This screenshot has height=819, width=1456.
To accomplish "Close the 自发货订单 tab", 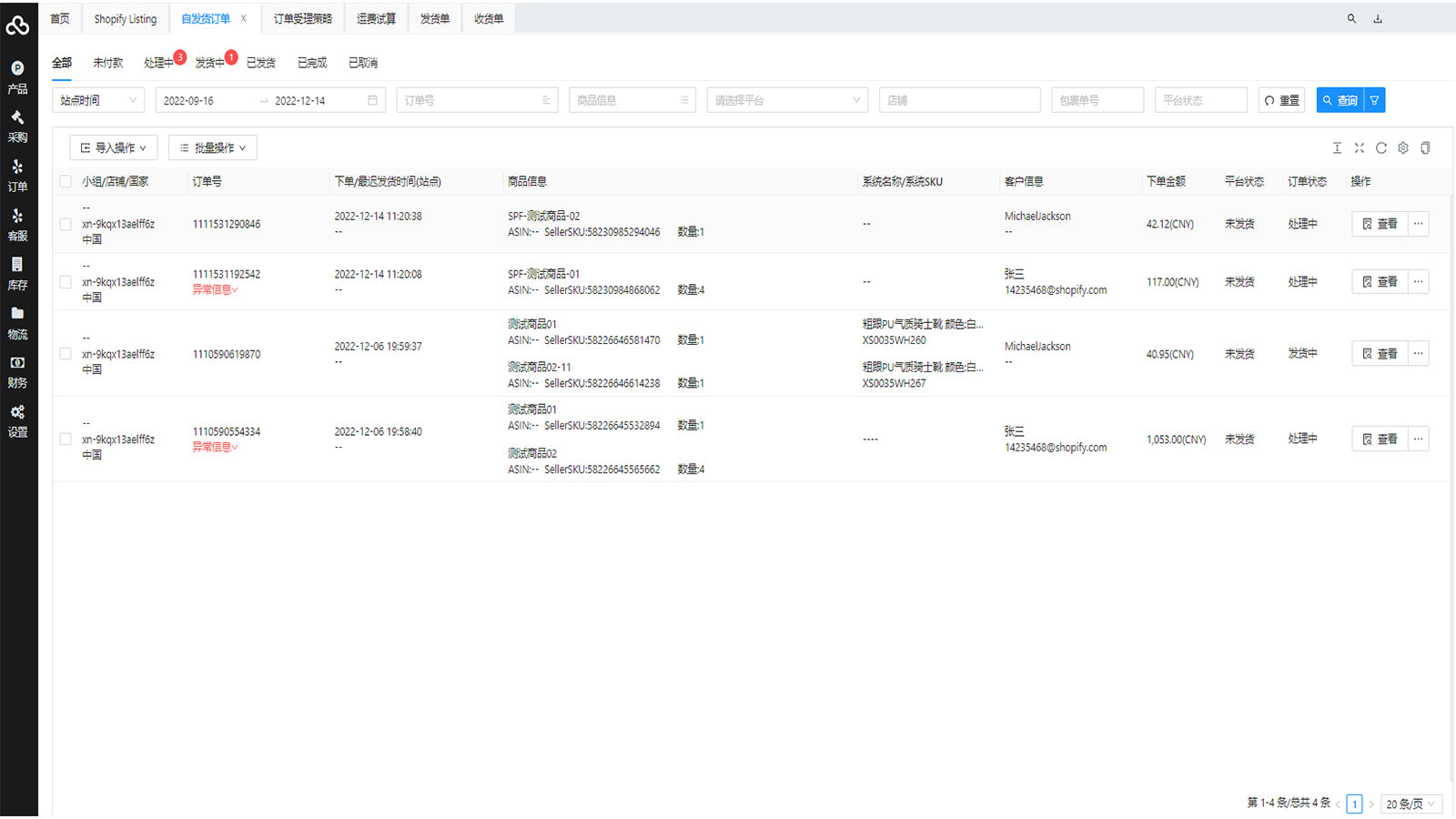I will tap(243, 18).
